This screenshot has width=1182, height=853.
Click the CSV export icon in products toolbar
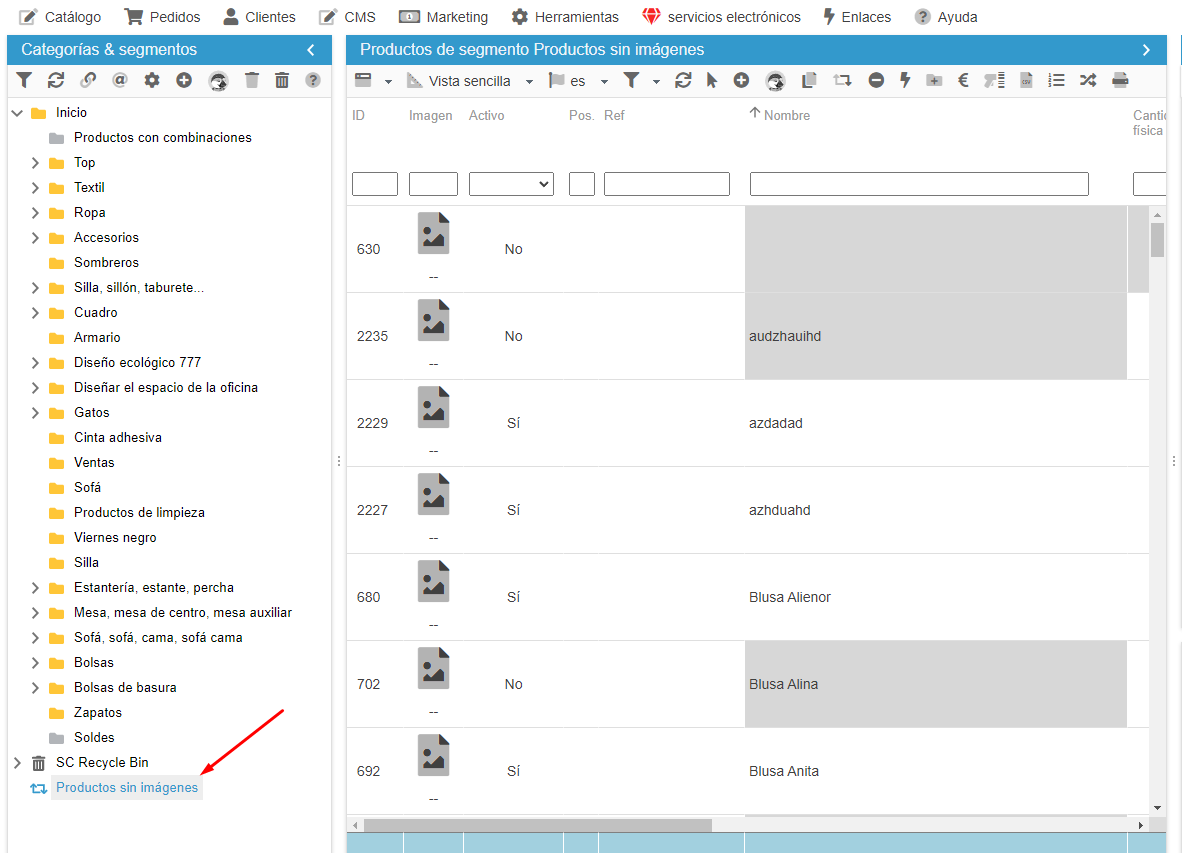(1026, 81)
